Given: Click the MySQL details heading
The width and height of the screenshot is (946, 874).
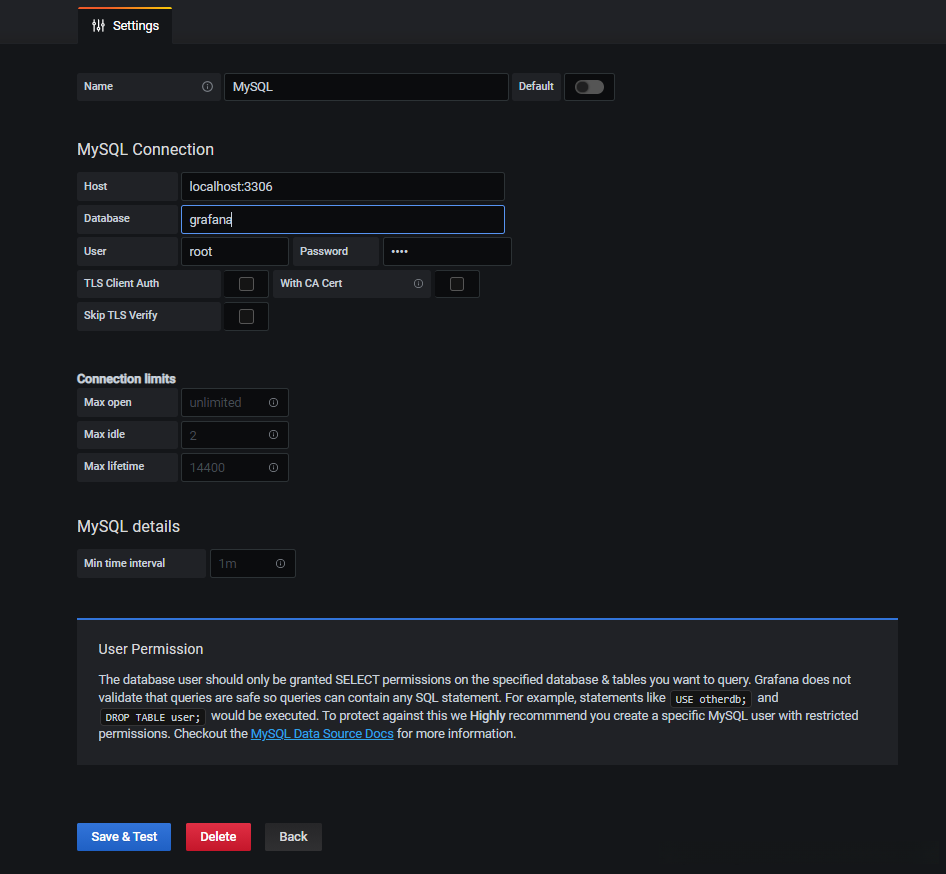Looking at the screenshot, I should pyautogui.click(x=129, y=527).
